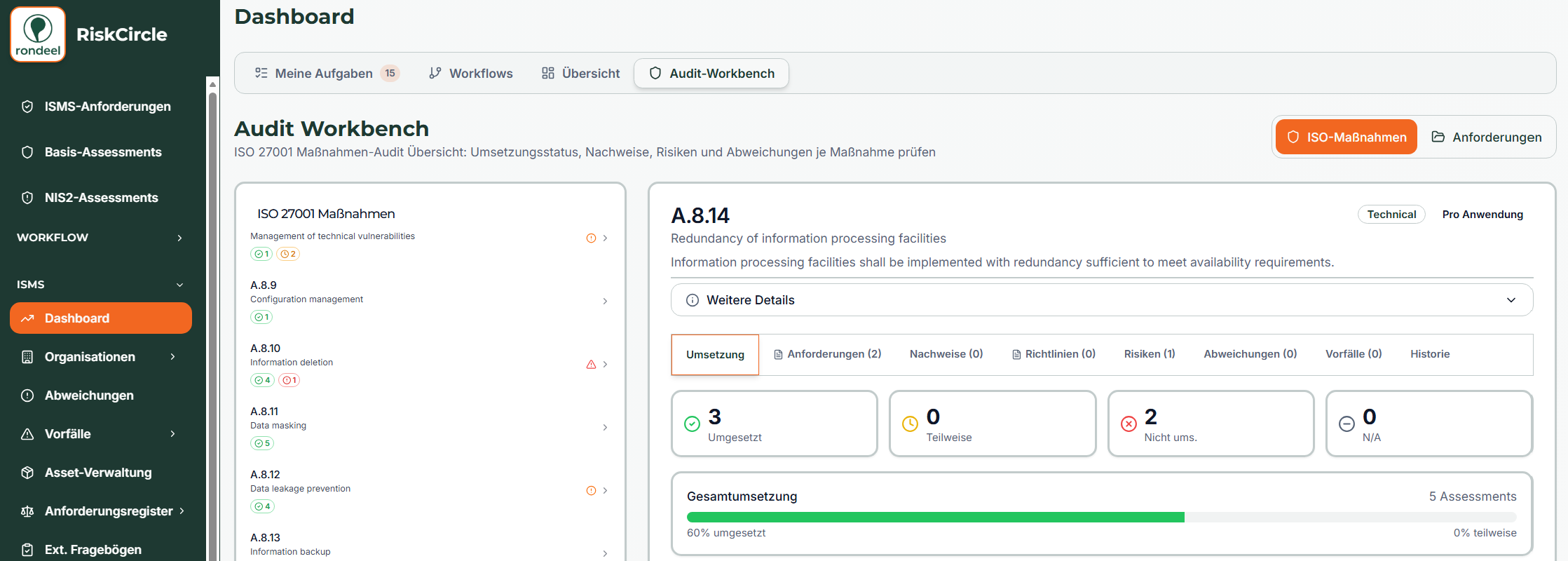Click the red warning triangle on A.8.10
Screen dimensions: 1568x561
[591, 364]
